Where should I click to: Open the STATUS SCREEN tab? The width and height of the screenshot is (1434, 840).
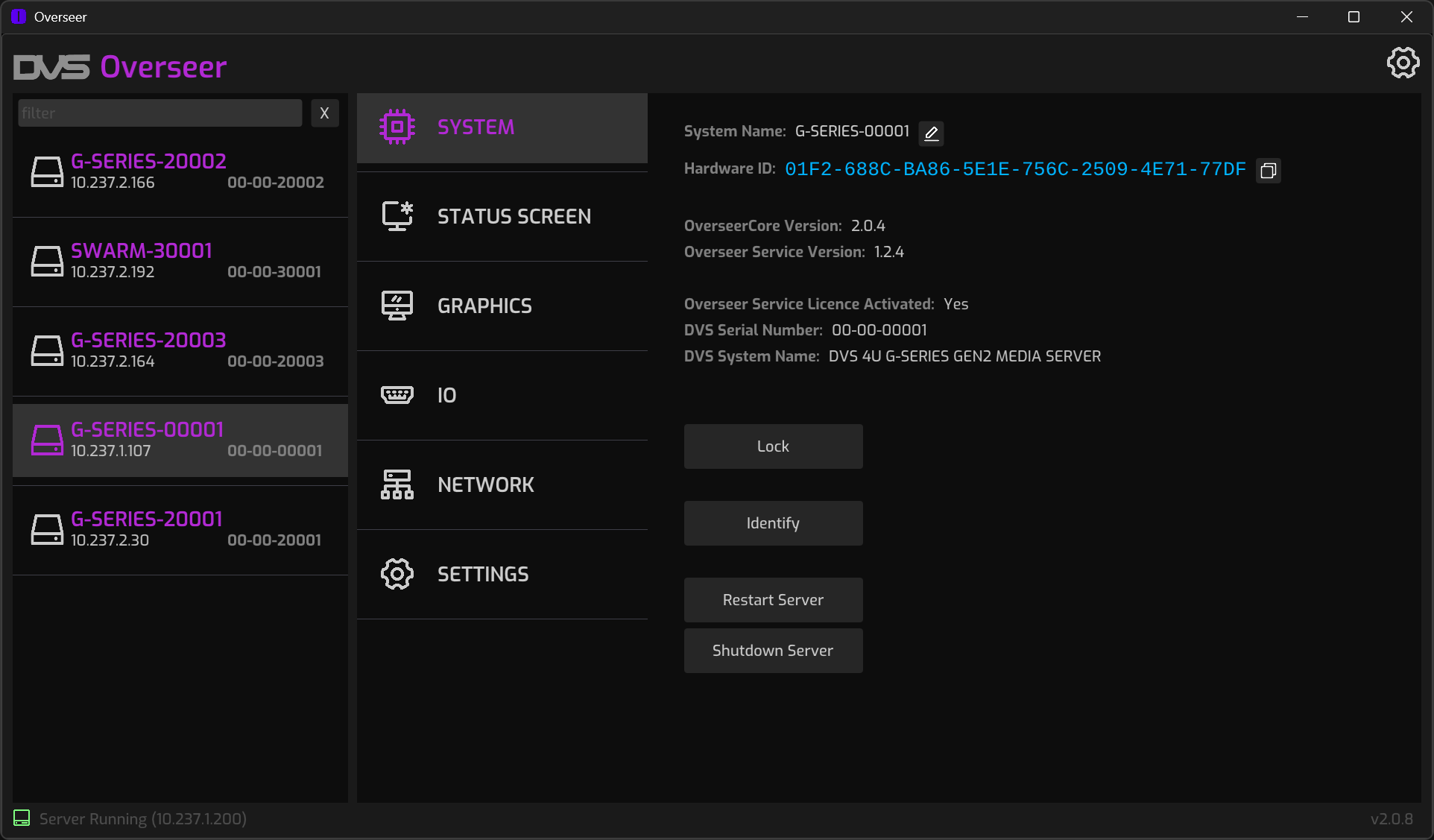(x=514, y=217)
